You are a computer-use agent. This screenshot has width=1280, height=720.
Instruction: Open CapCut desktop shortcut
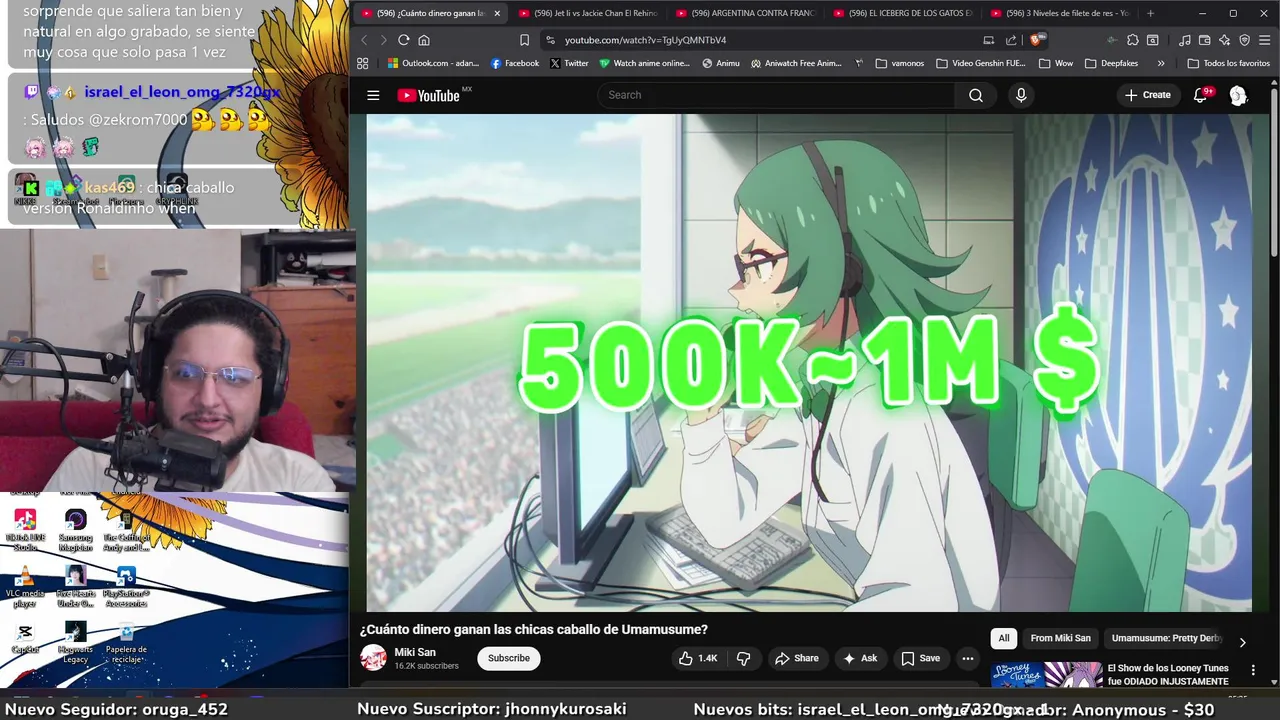[25, 638]
